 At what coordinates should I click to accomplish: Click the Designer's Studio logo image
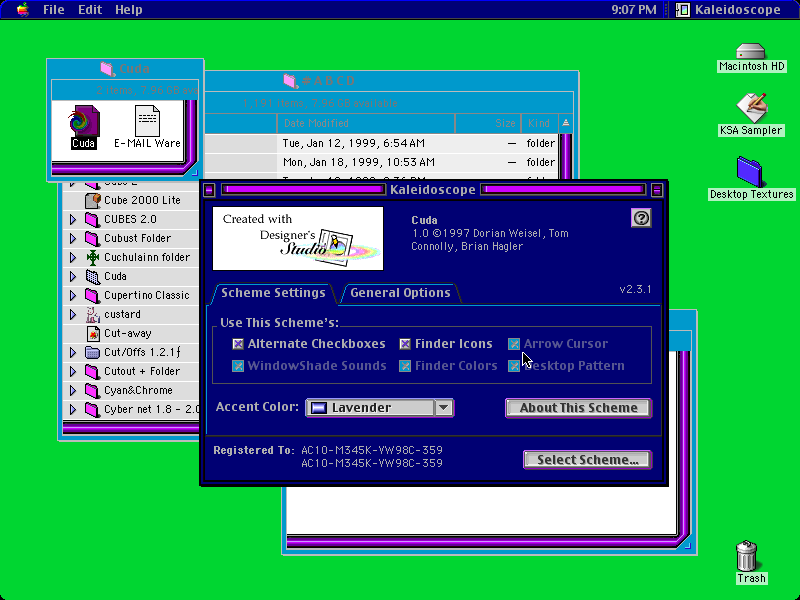298,238
